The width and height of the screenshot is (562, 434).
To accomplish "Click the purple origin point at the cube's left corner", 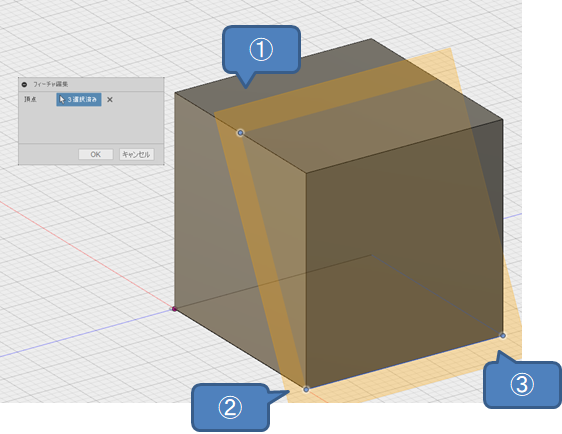I will (x=174, y=309).
